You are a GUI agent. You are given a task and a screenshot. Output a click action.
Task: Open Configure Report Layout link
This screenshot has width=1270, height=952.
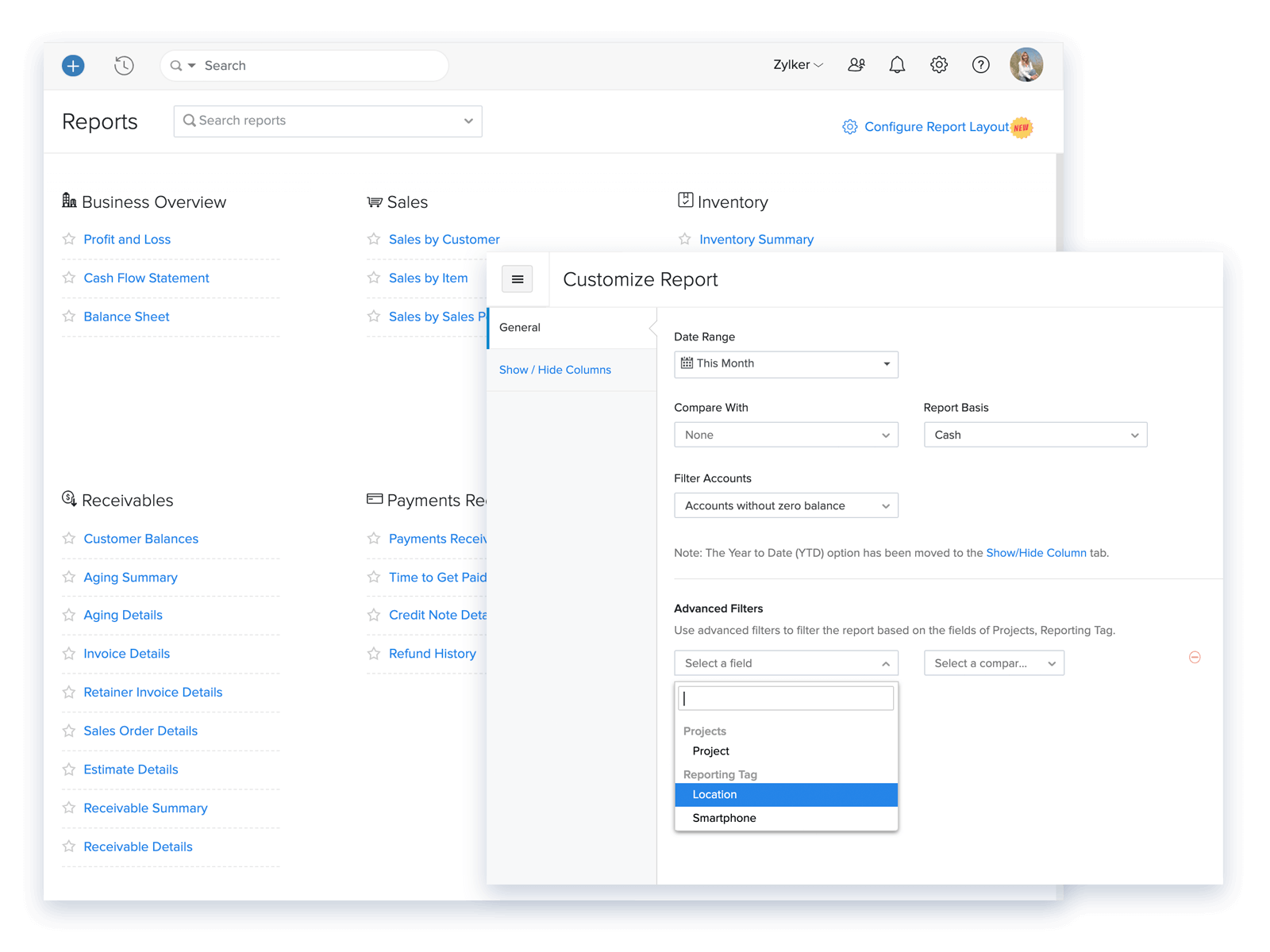pyautogui.click(x=936, y=127)
